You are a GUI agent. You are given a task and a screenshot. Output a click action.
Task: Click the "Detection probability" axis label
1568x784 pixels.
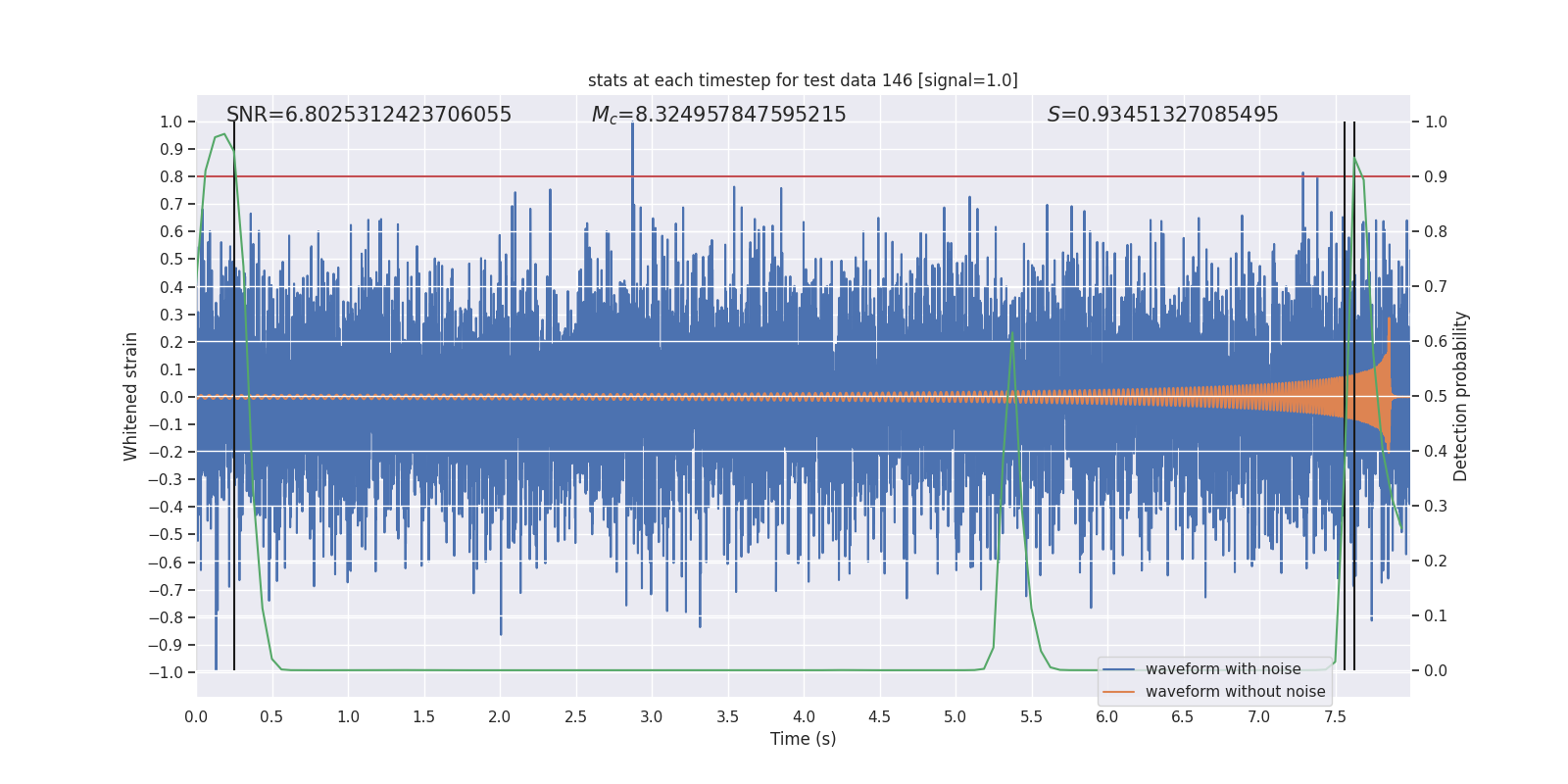pos(1461,397)
